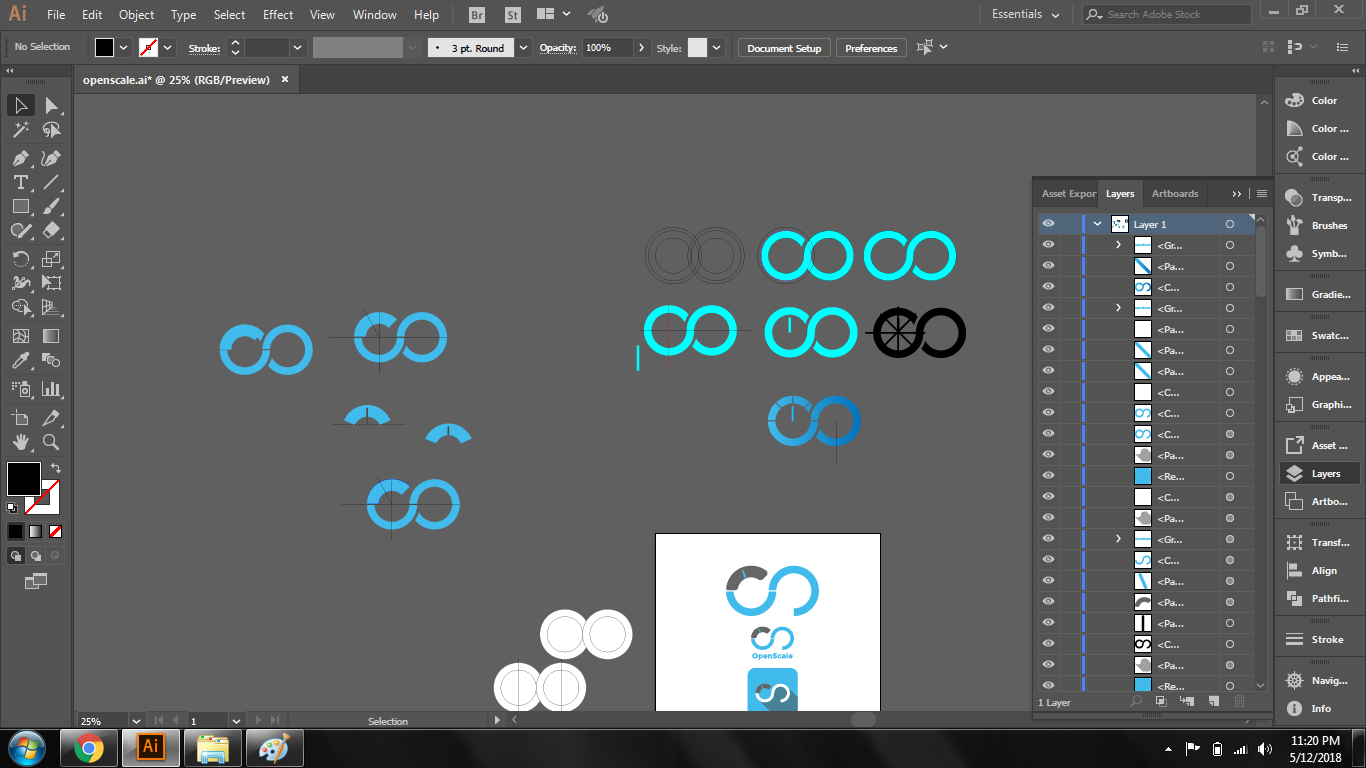The width and height of the screenshot is (1366, 768).
Task: Click the stroke color swatch in control bar
Action: tap(148, 47)
